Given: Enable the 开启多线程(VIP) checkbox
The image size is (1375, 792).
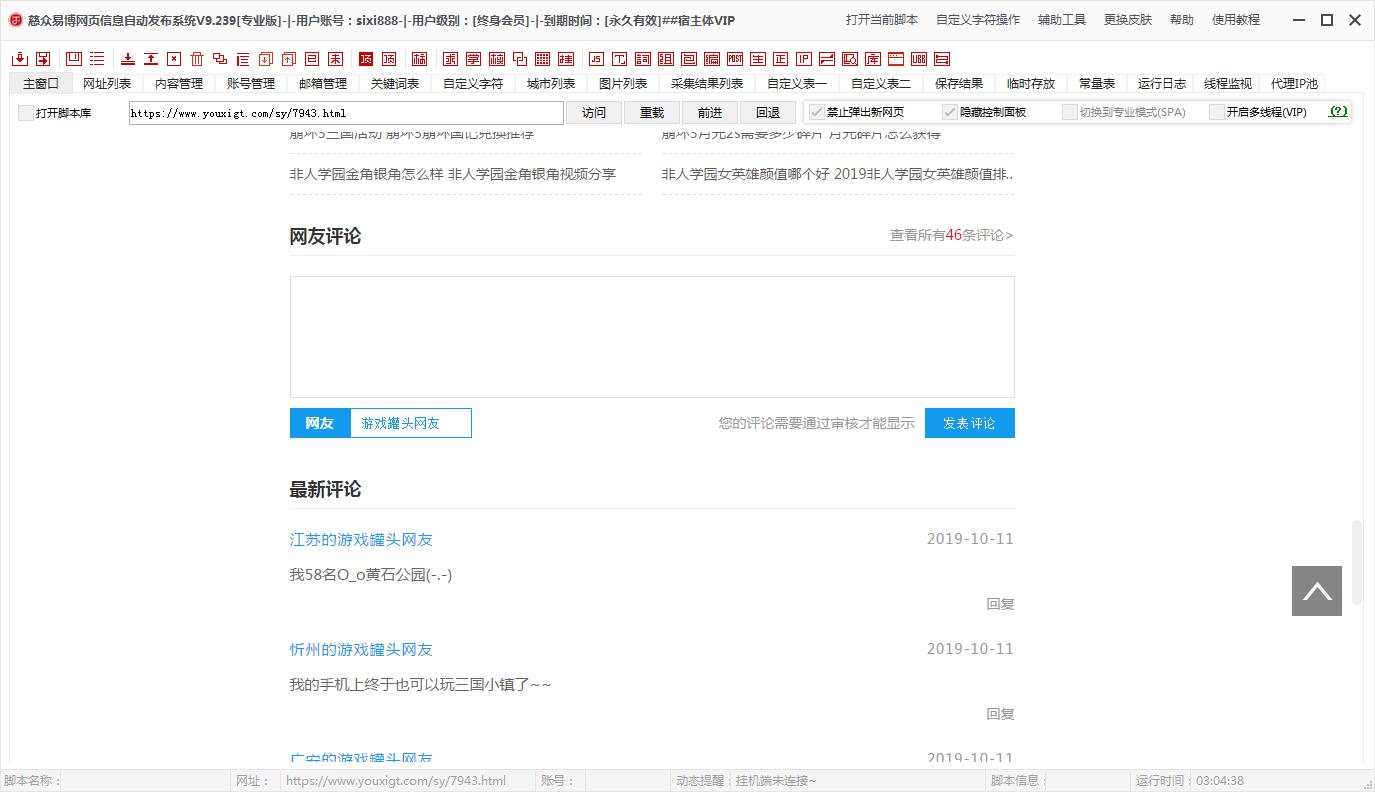Looking at the screenshot, I should 1217,112.
